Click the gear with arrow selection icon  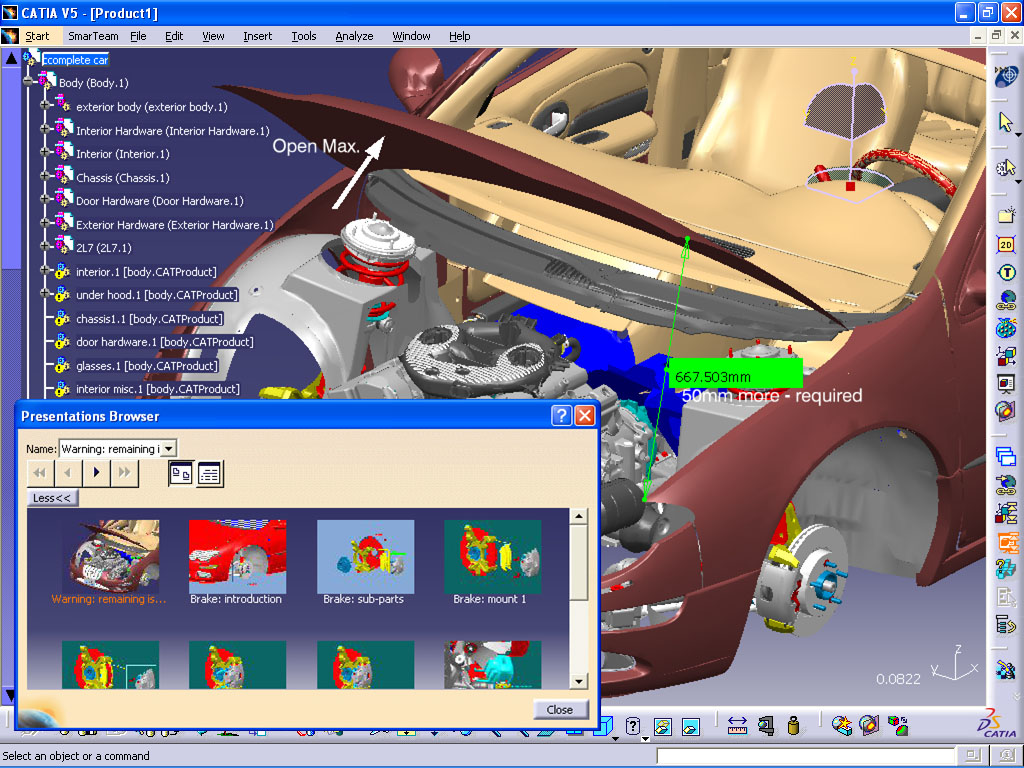[1006, 168]
